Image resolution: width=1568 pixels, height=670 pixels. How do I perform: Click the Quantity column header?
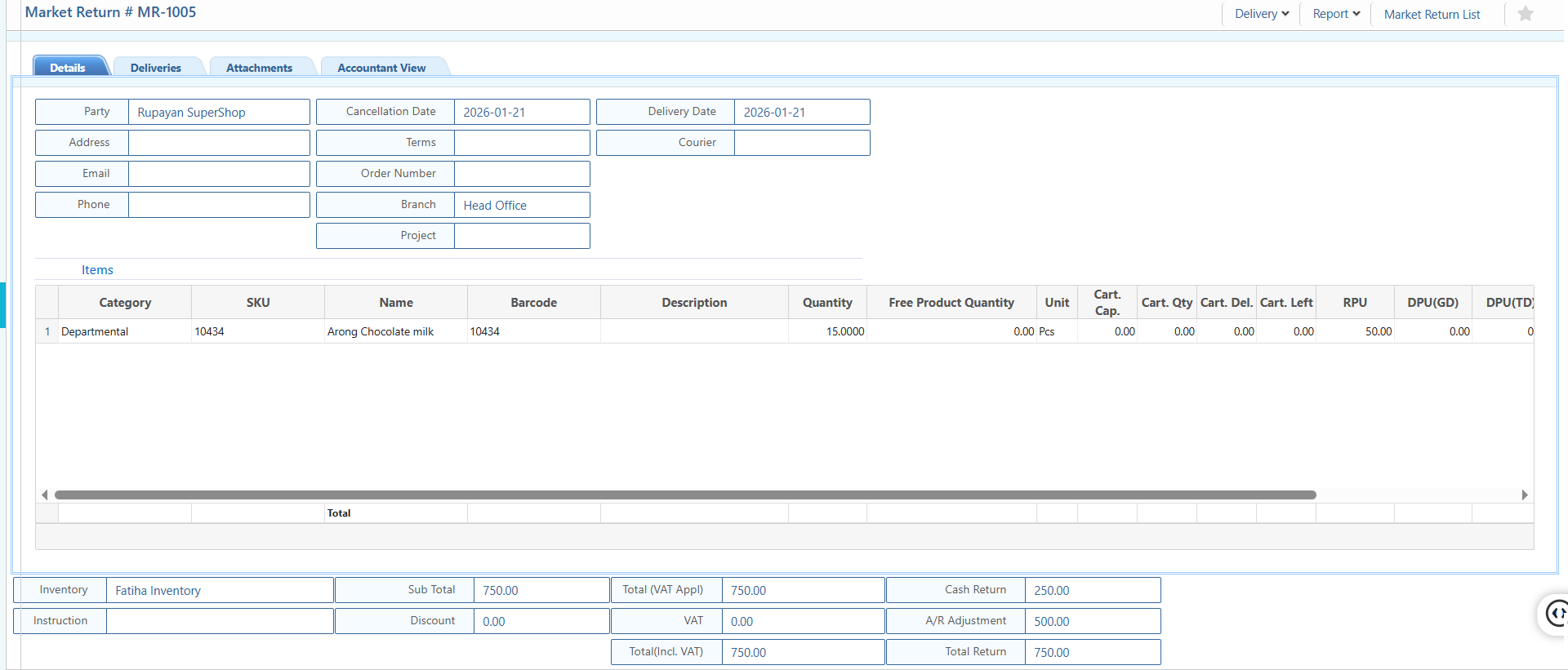826,303
